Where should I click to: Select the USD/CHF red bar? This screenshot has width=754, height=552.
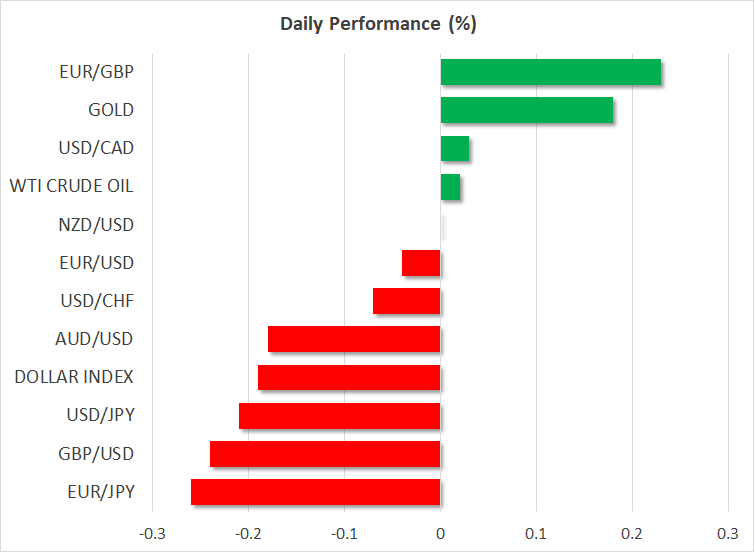tap(407, 301)
